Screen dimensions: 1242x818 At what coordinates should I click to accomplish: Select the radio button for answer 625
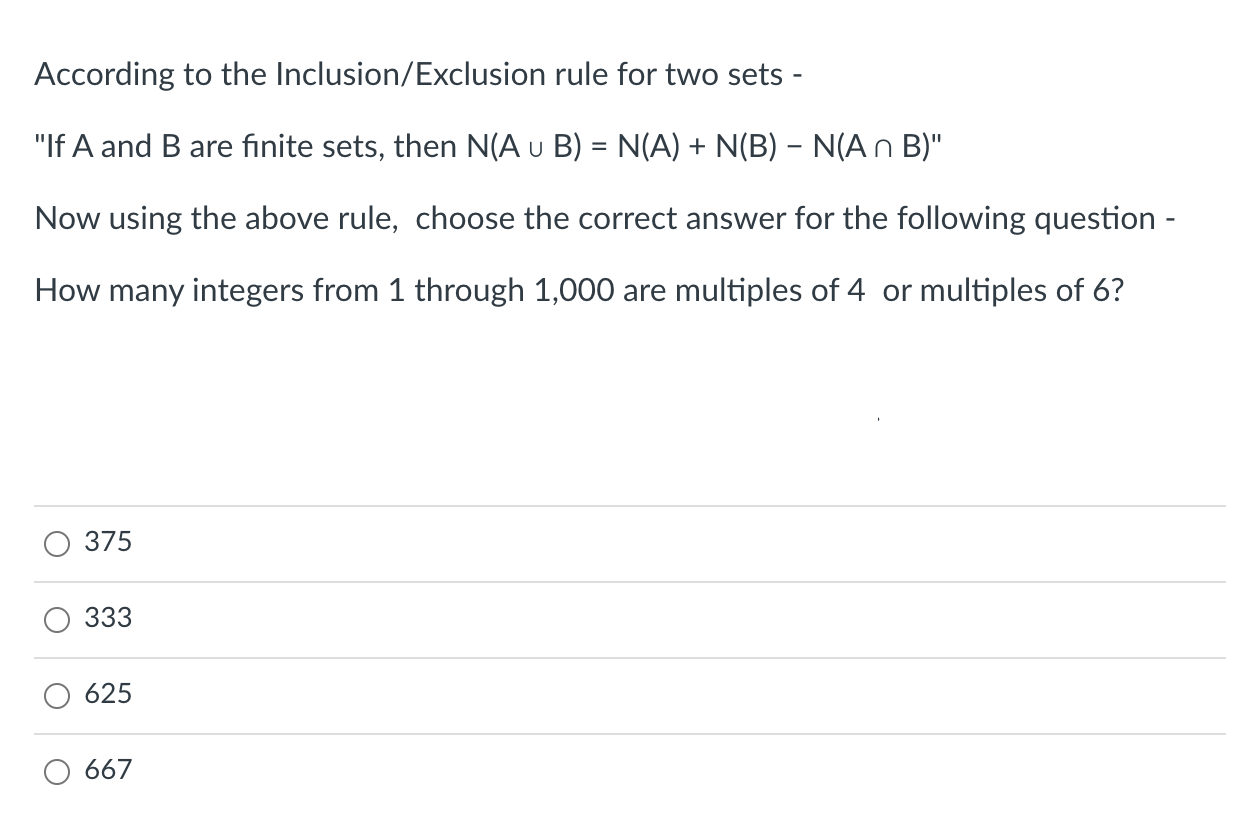tap(57, 696)
